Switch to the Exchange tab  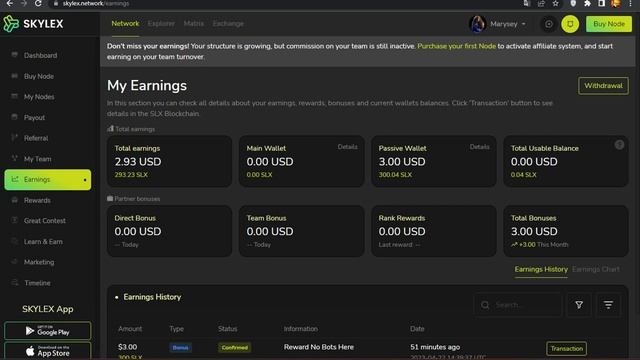click(228, 24)
